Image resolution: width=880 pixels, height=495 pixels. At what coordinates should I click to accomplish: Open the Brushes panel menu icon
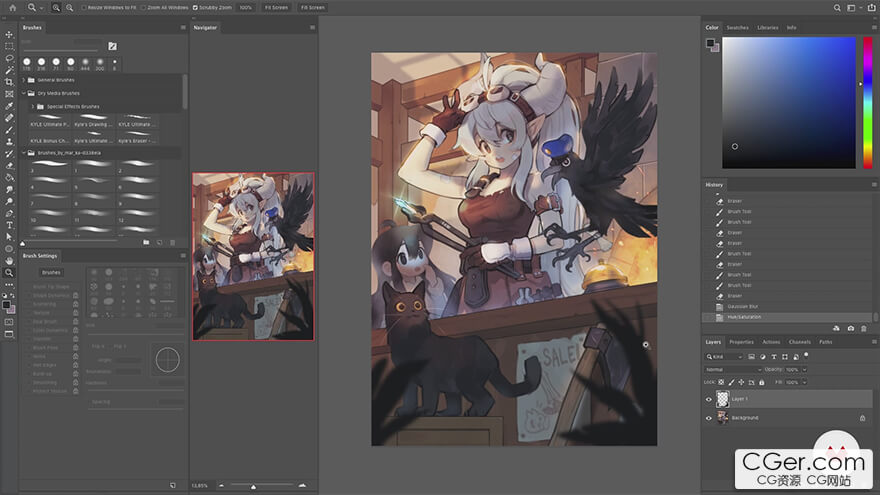[183, 28]
